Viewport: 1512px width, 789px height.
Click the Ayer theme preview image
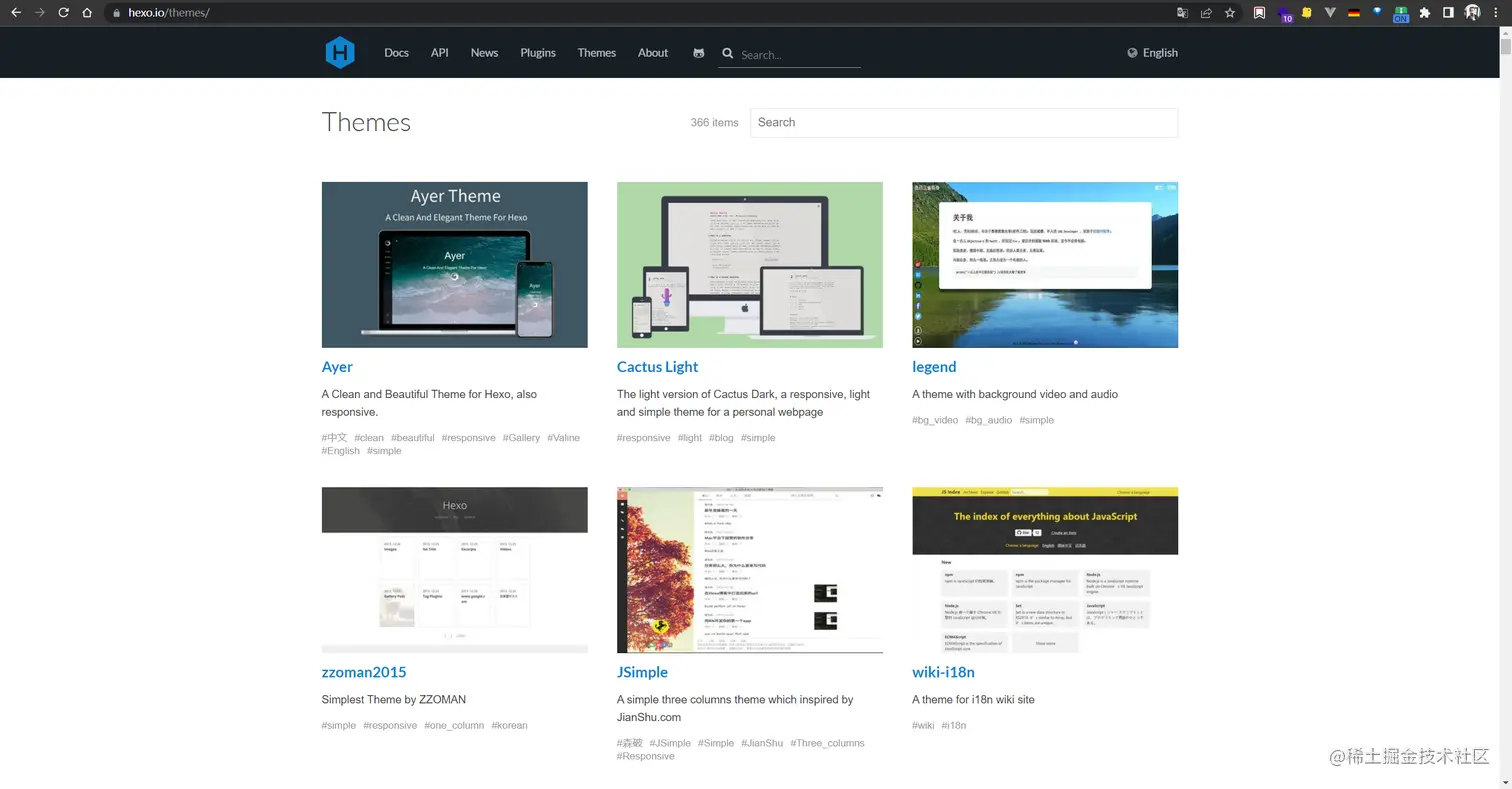tap(455, 265)
